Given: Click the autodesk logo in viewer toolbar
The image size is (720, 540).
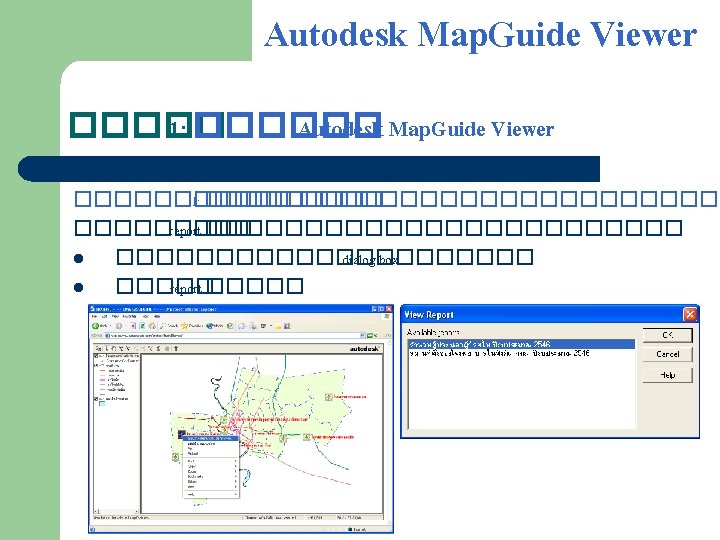Looking at the screenshot, I should point(365,349).
